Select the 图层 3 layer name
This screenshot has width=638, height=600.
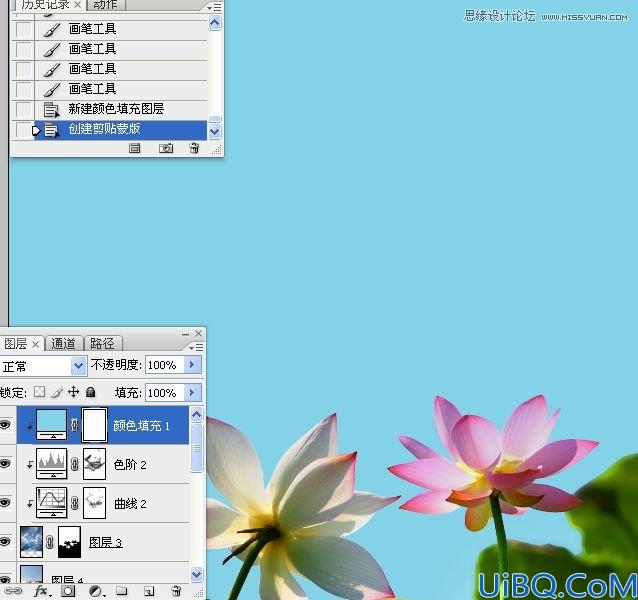coord(105,542)
